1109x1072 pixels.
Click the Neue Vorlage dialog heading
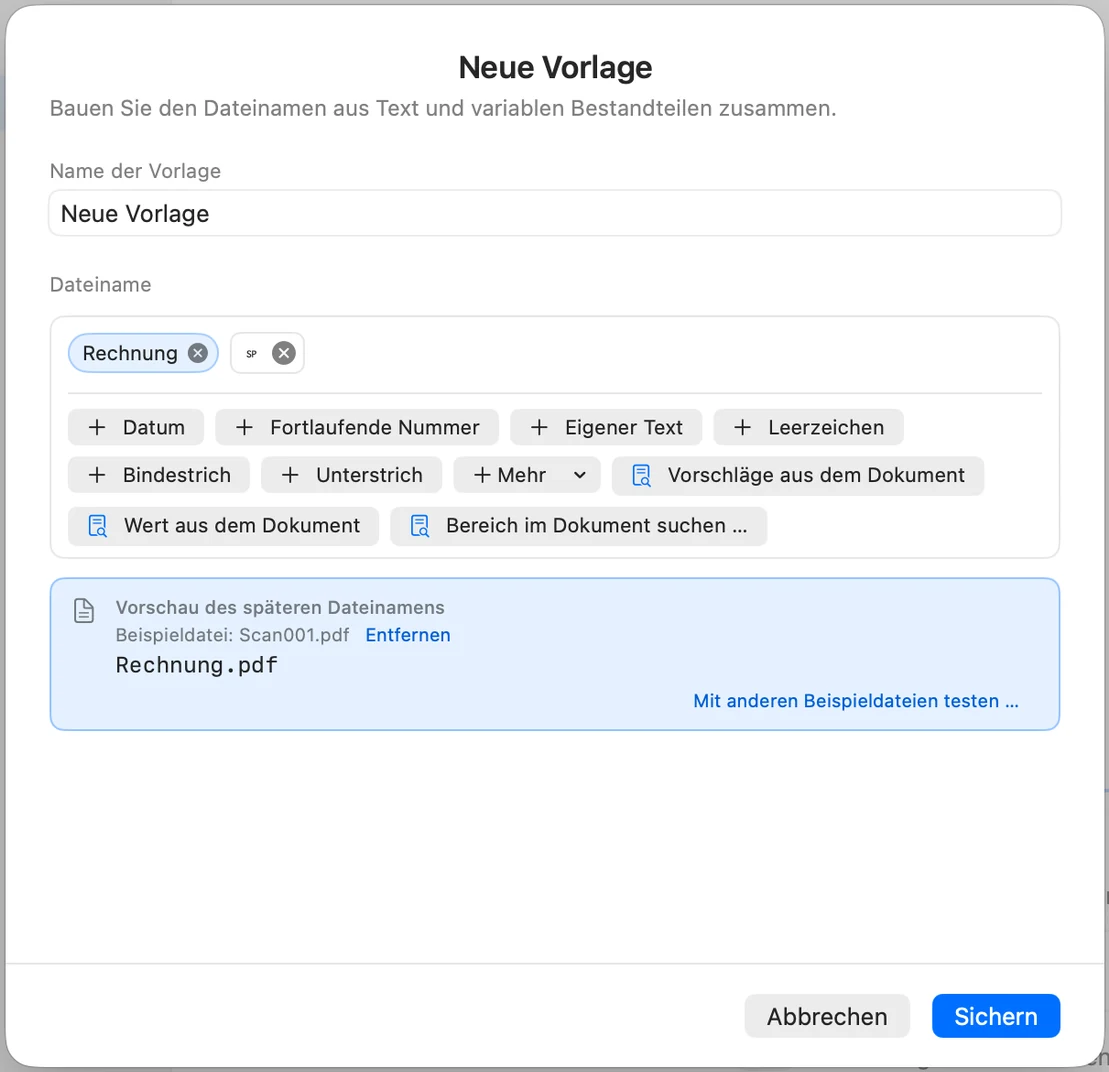pos(555,67)
